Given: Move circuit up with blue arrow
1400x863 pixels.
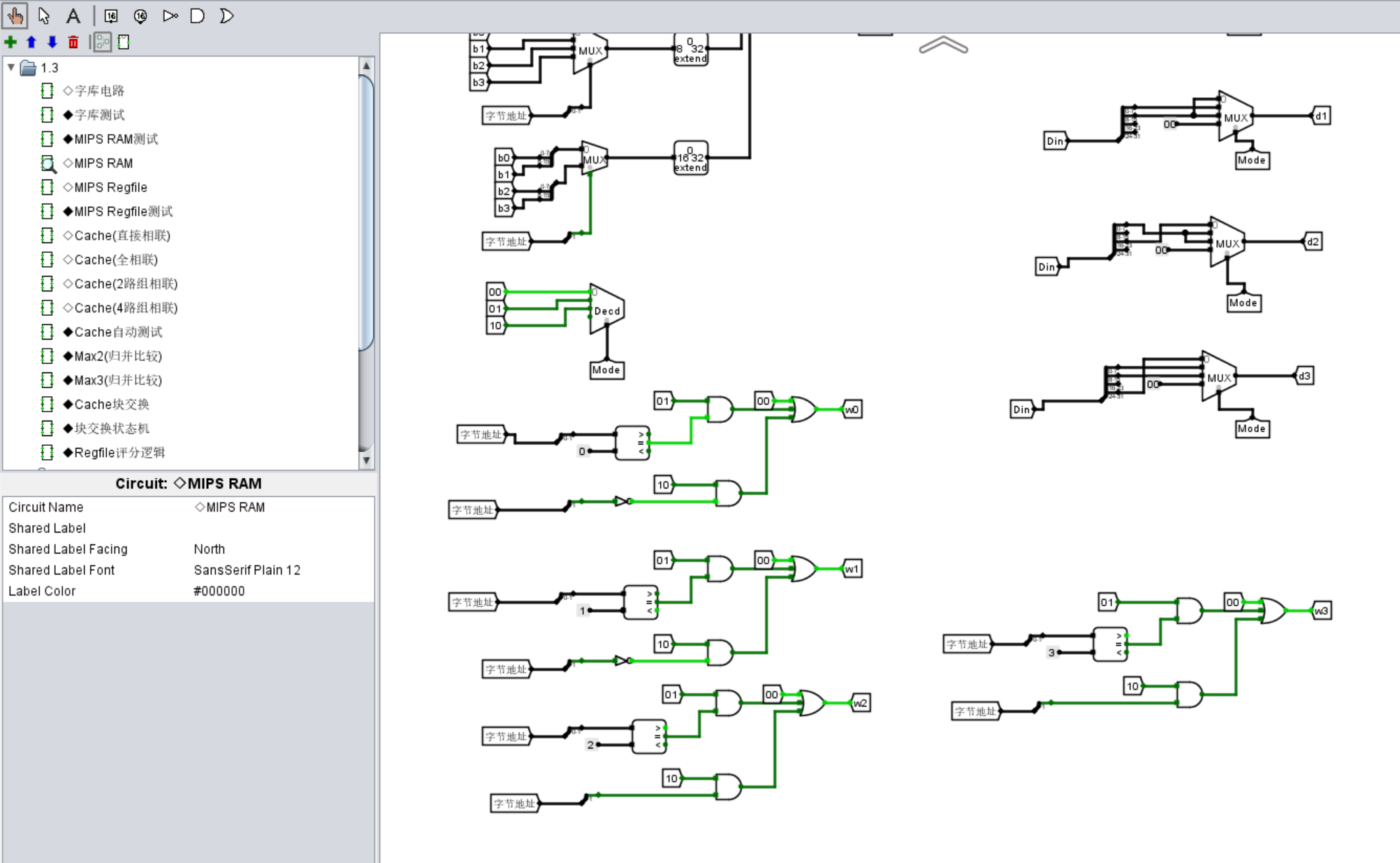Looking at the screenshot, I should (31, 42).
